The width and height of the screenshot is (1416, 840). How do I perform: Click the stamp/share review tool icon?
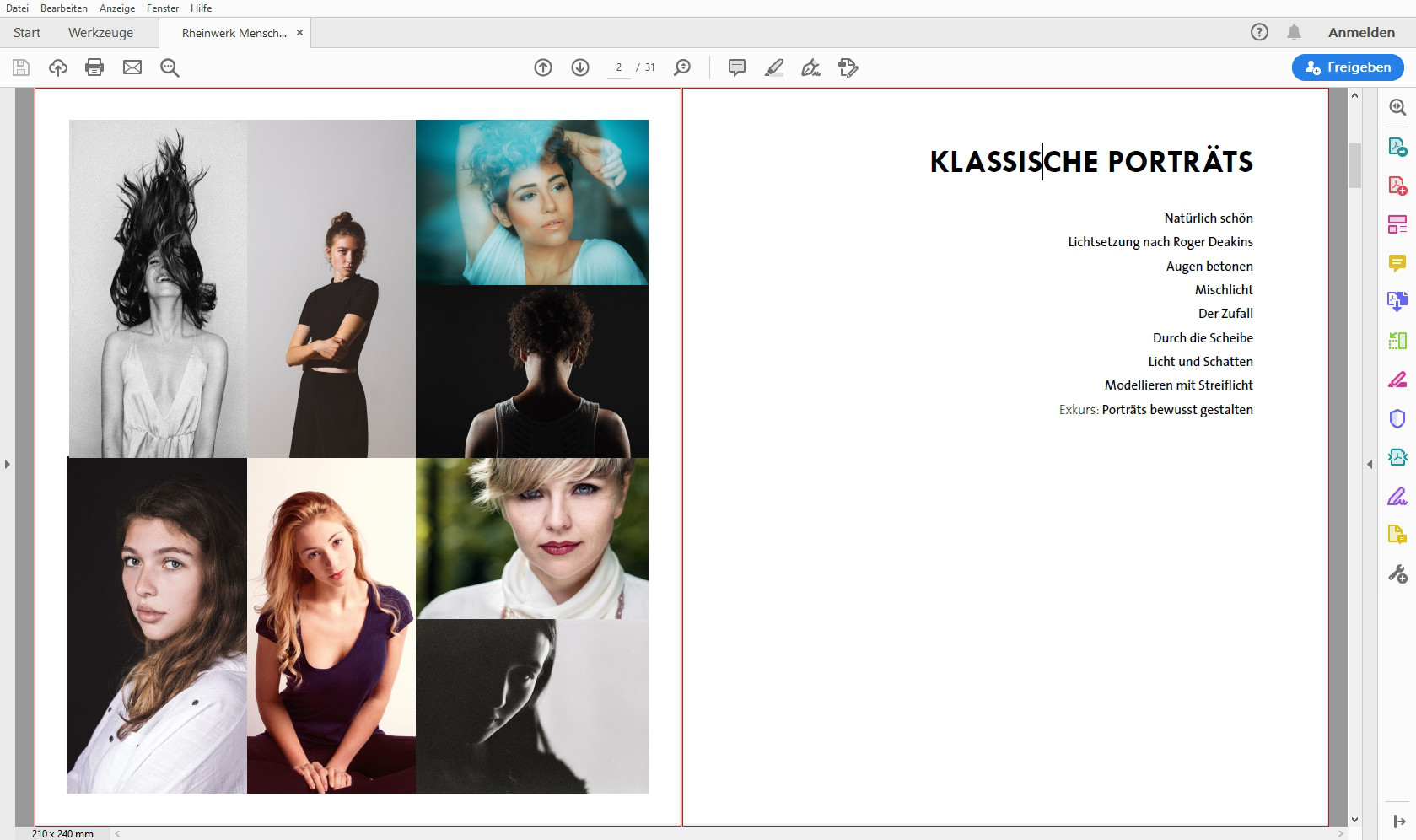tap(848, 67)
